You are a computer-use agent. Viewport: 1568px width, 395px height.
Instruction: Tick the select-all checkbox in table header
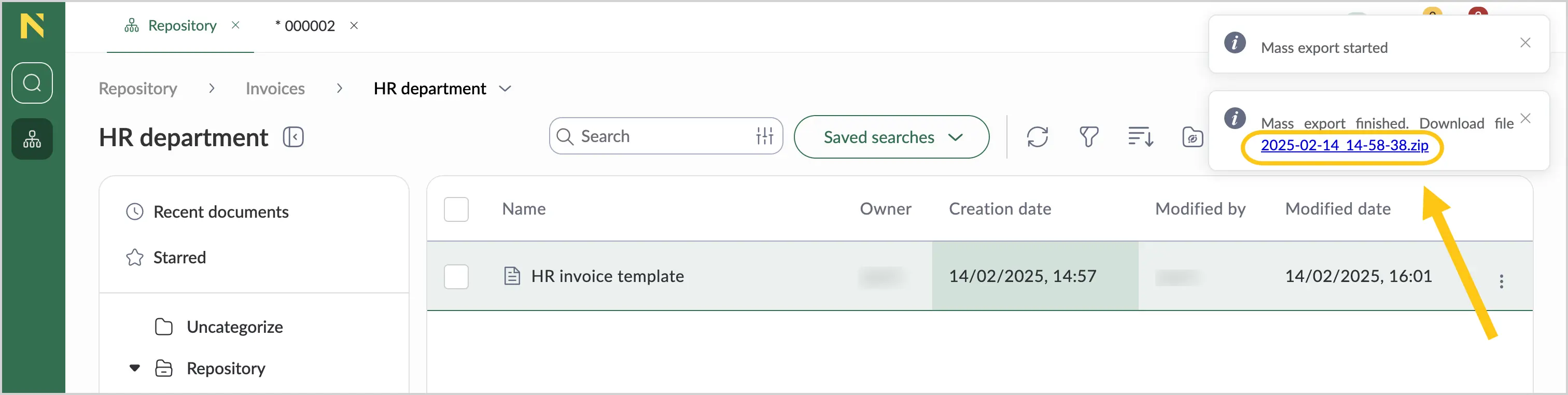point(456,209)
